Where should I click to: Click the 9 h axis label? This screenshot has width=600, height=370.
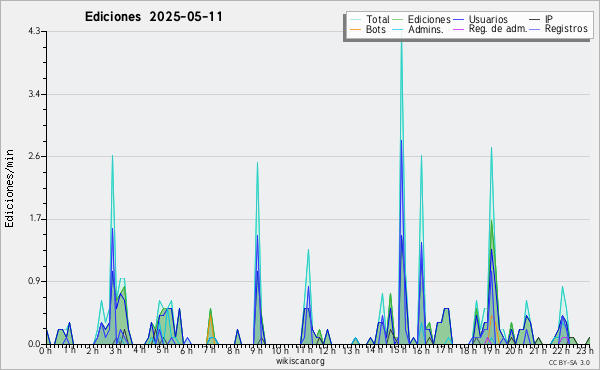[x=257, y=350]
